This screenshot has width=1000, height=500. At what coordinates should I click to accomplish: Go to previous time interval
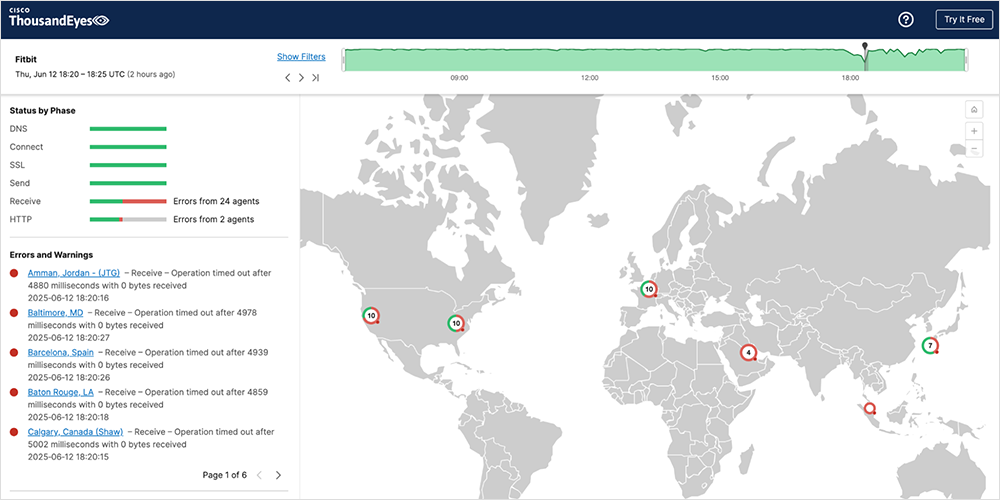288,77
